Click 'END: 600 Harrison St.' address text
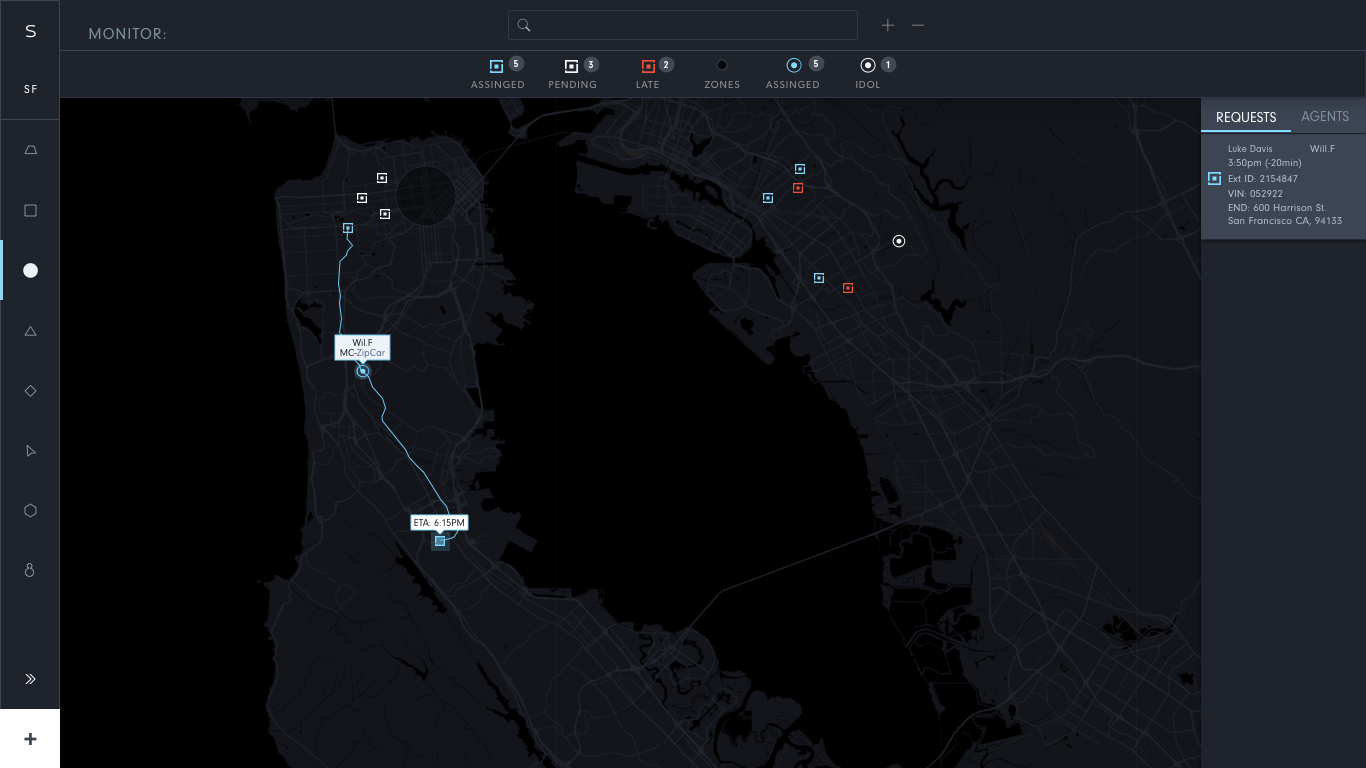 (x=1277, y=208)
